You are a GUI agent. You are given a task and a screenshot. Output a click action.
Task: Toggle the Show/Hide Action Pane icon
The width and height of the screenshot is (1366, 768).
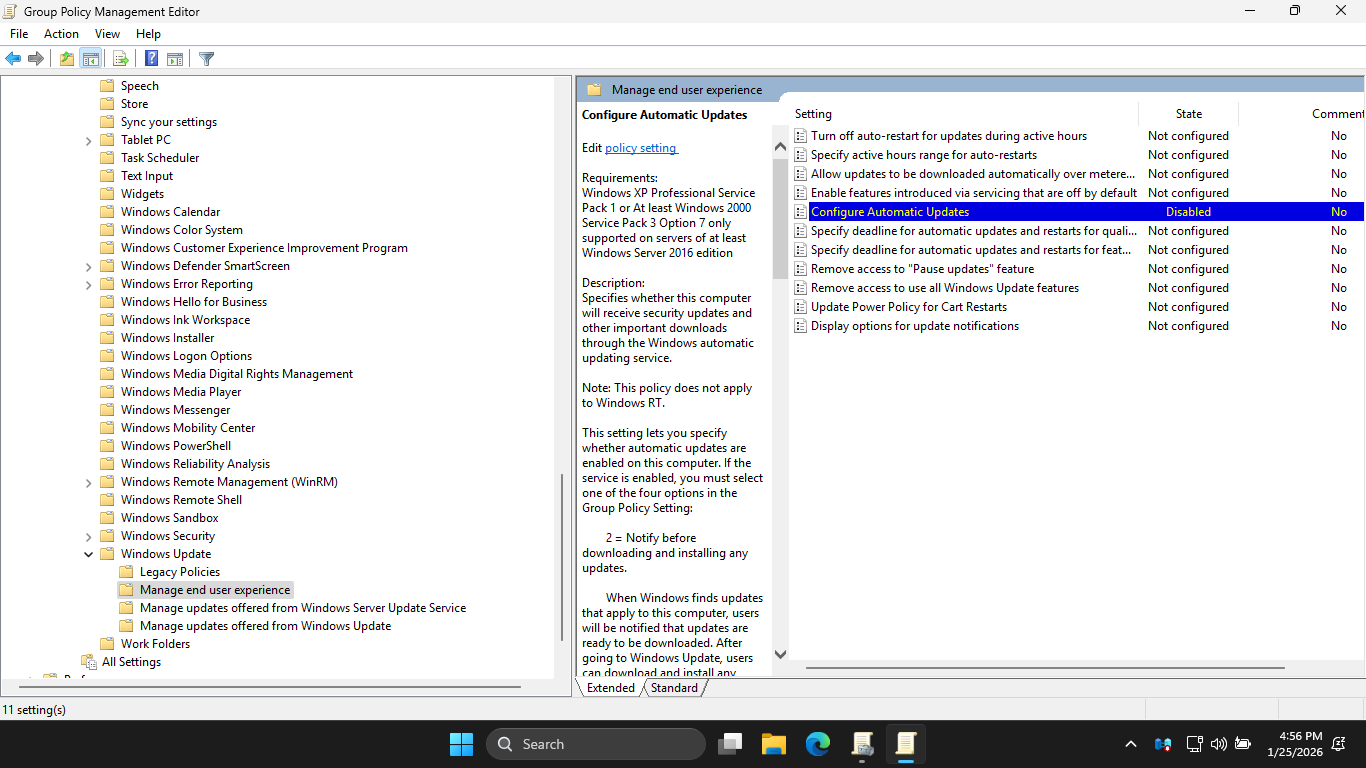[x=175, y=59]
